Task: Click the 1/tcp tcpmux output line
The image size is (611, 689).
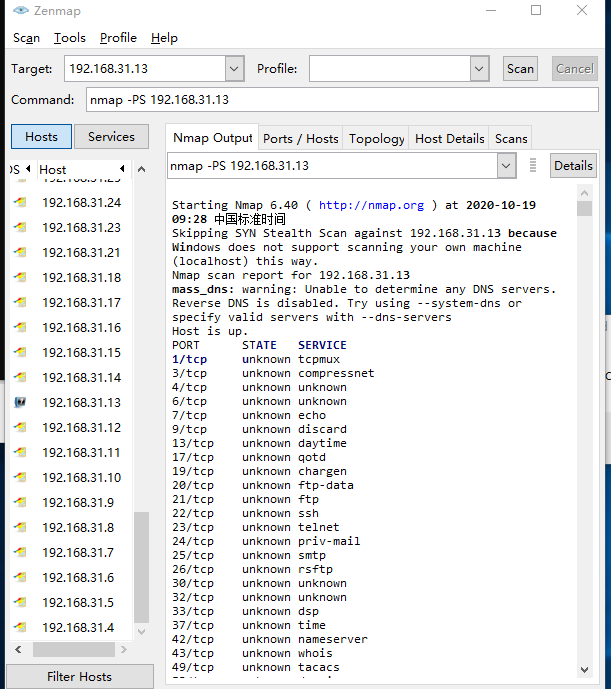Action: 256,359
